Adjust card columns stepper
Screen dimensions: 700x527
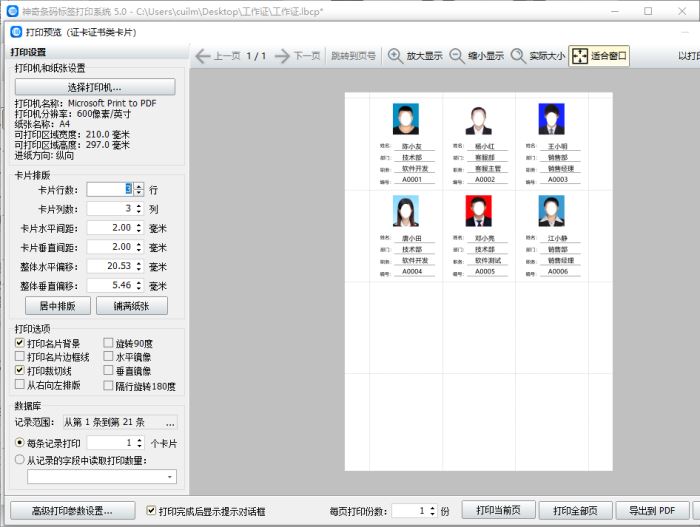click(139, 209)
